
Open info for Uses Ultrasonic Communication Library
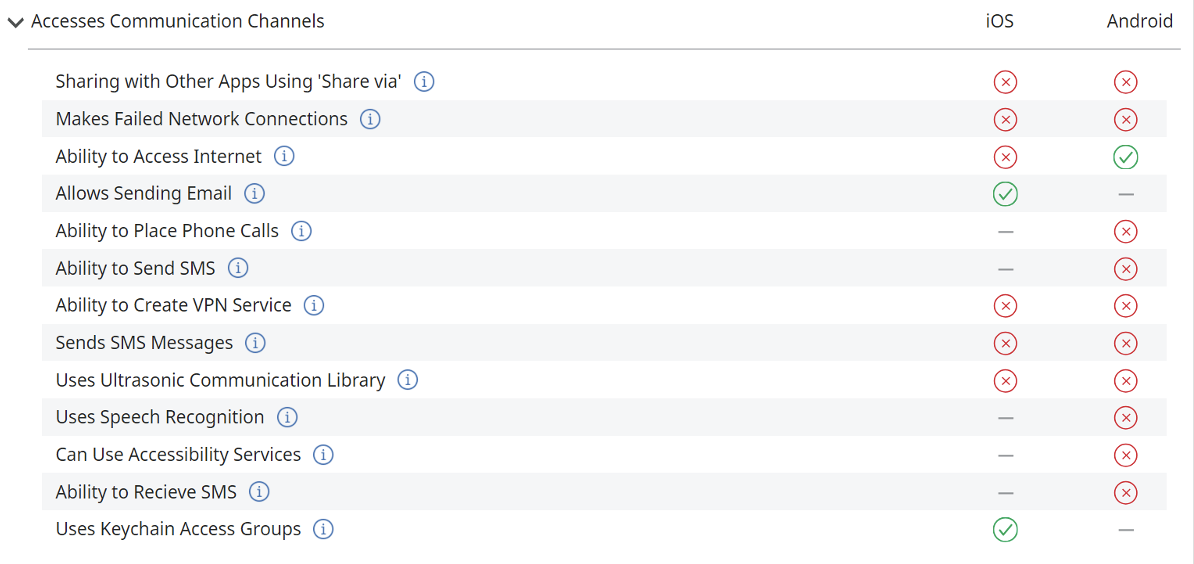408,380
